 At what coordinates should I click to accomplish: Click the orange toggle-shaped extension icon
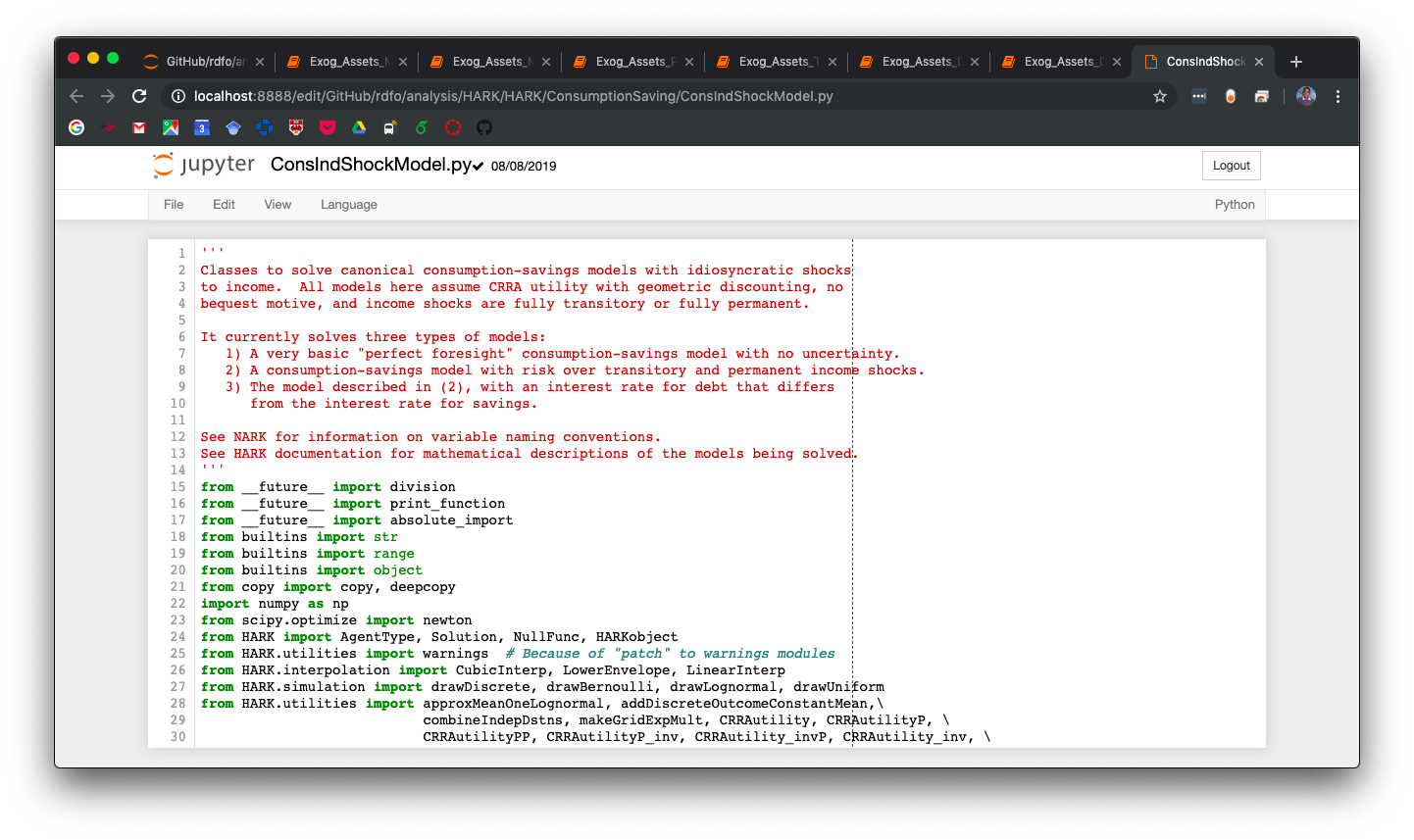[1231, 95]
